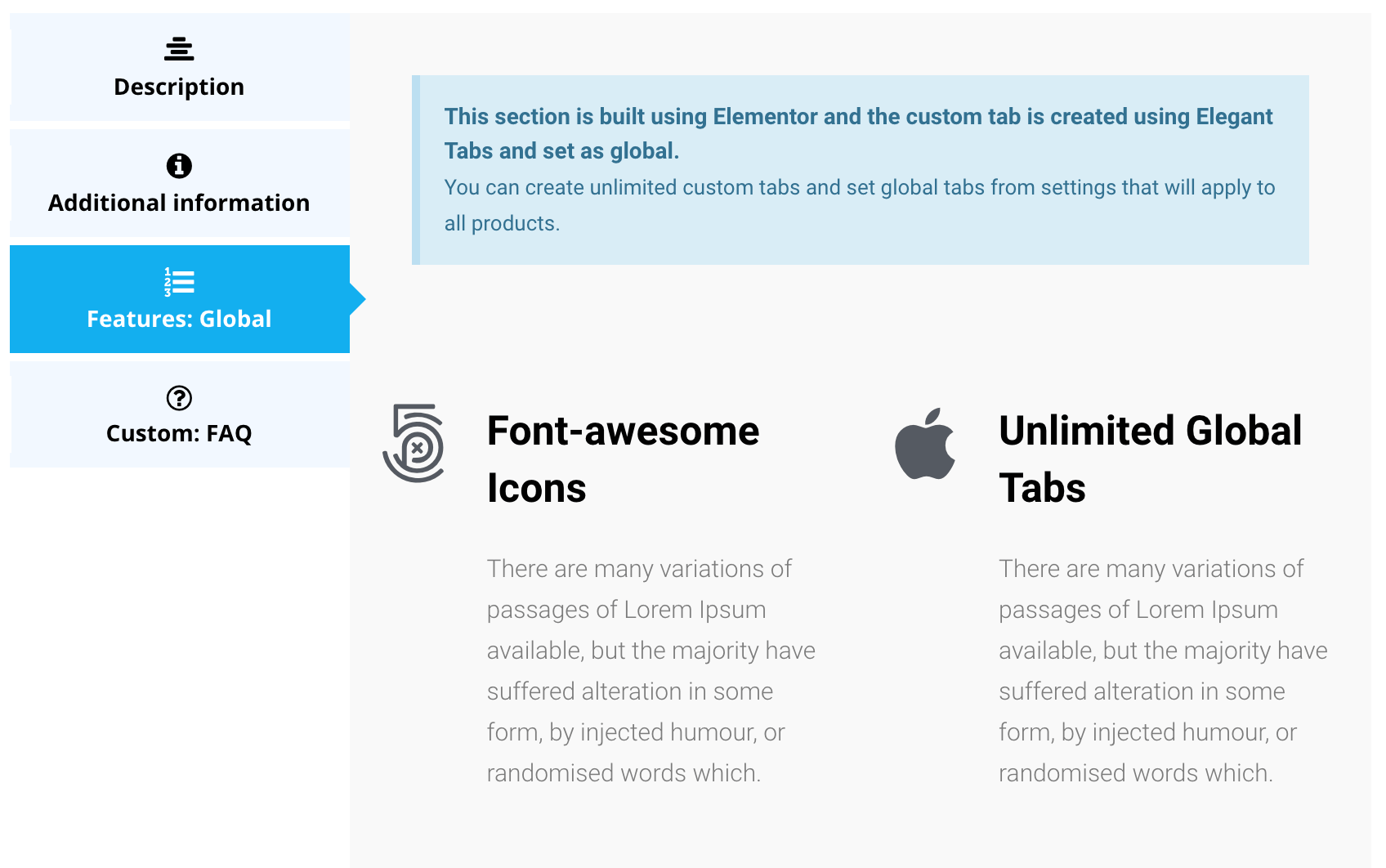Select the Features: Global tab label
Screen dimensions: 1386x868
tap(179, 319)
